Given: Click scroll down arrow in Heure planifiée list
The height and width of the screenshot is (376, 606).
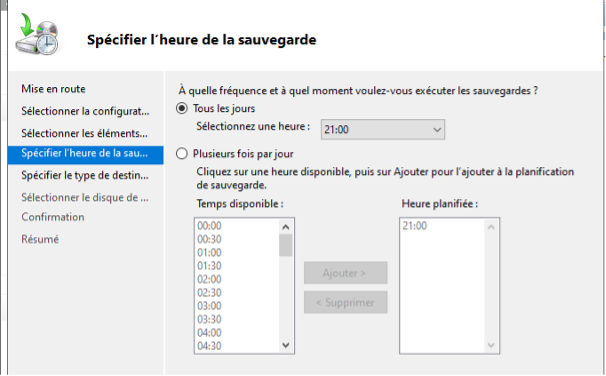Looking at the screenshot, I should pyautogui.click(x=491, y=345).
